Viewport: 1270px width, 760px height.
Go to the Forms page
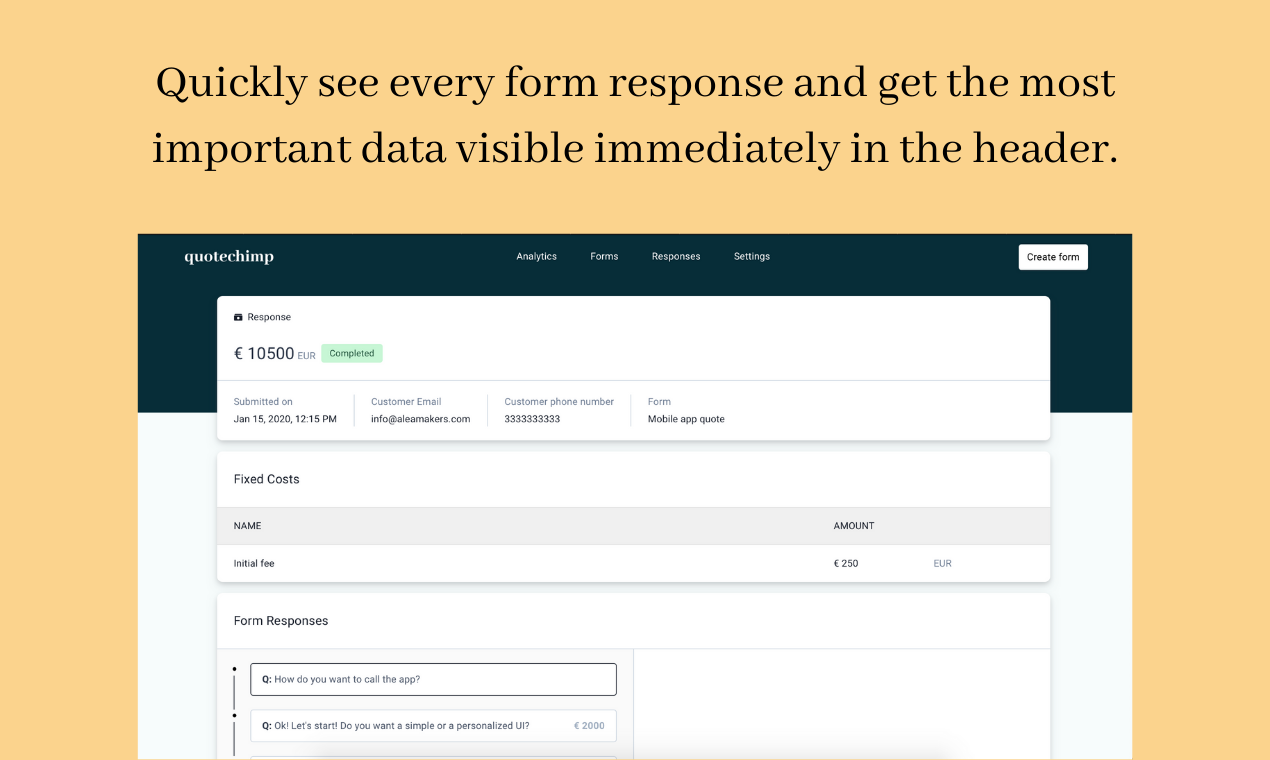[604, 257]
